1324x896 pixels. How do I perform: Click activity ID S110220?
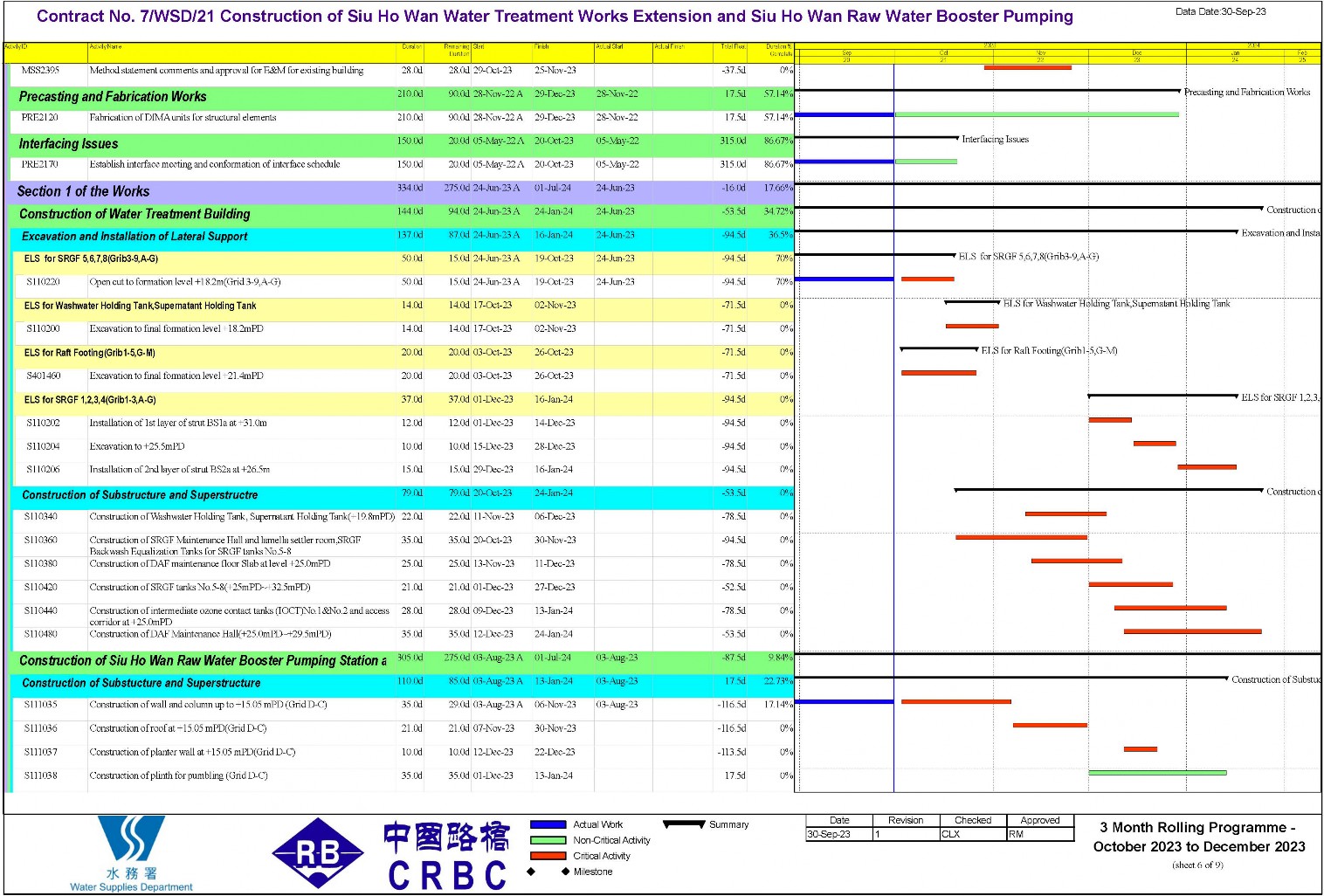[43, 282]
